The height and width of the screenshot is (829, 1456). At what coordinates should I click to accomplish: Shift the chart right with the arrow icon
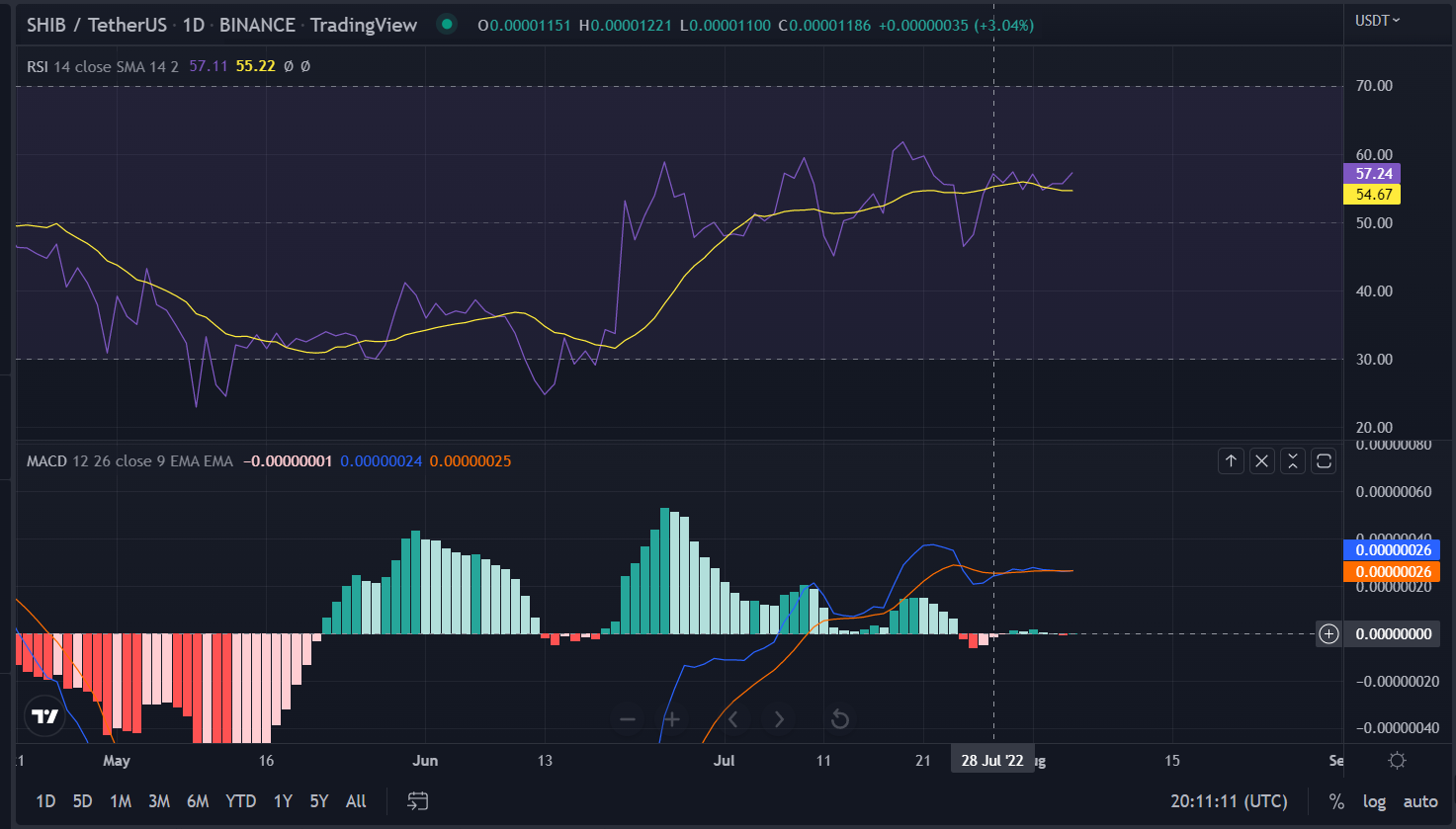click(779, 719)
